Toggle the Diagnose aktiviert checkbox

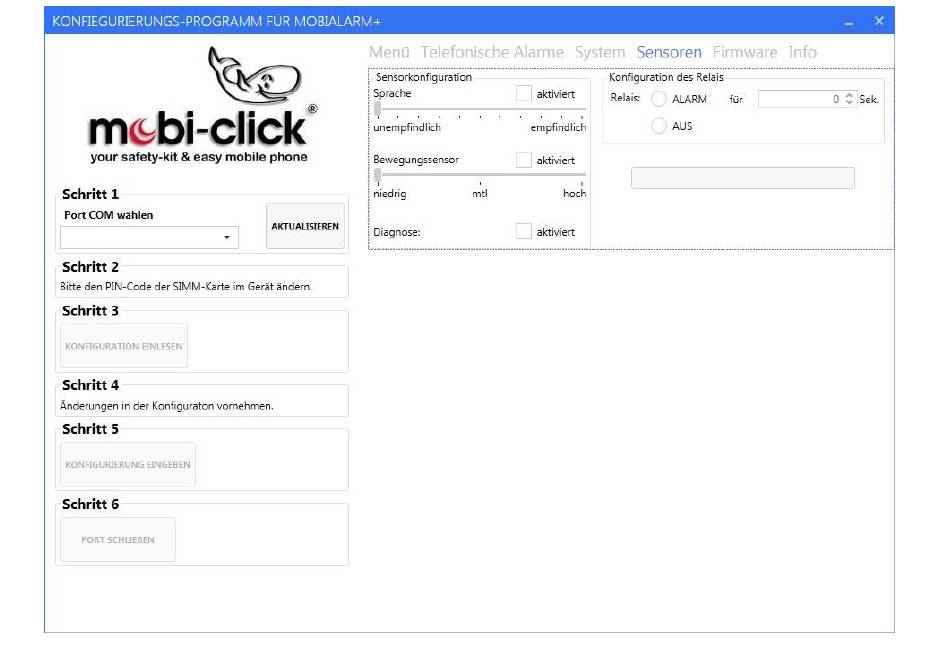coord(523,232)
